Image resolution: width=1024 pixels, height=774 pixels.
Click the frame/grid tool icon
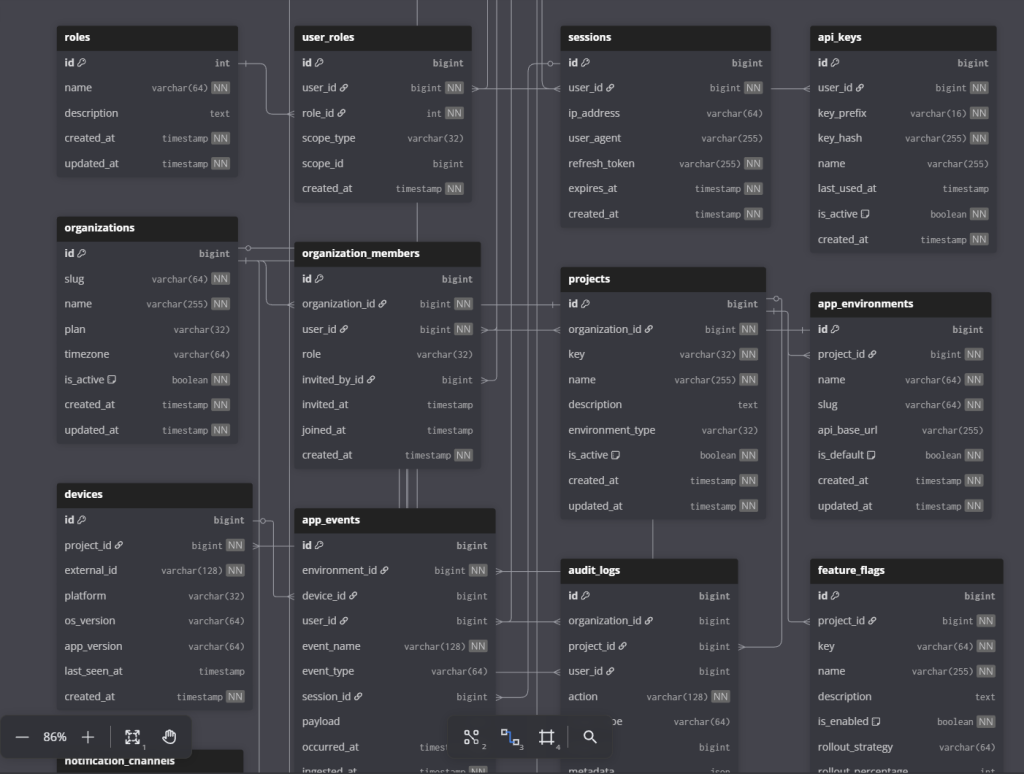(x=546, y=737)
